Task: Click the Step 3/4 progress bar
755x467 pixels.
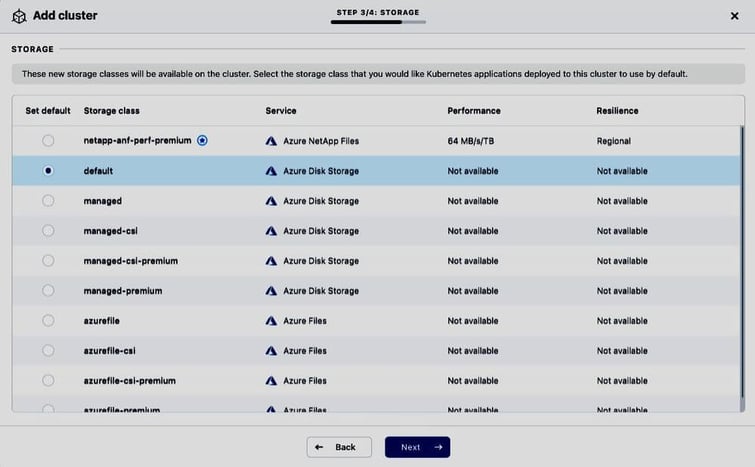Action: point(378,22)
